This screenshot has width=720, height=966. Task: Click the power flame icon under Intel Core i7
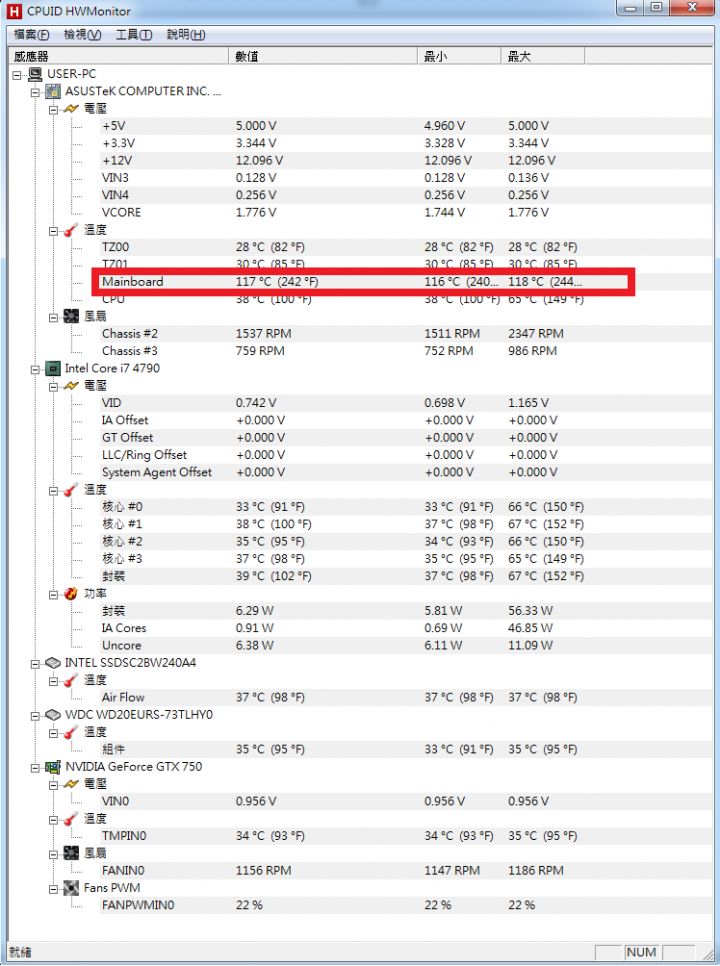[71, 593]
